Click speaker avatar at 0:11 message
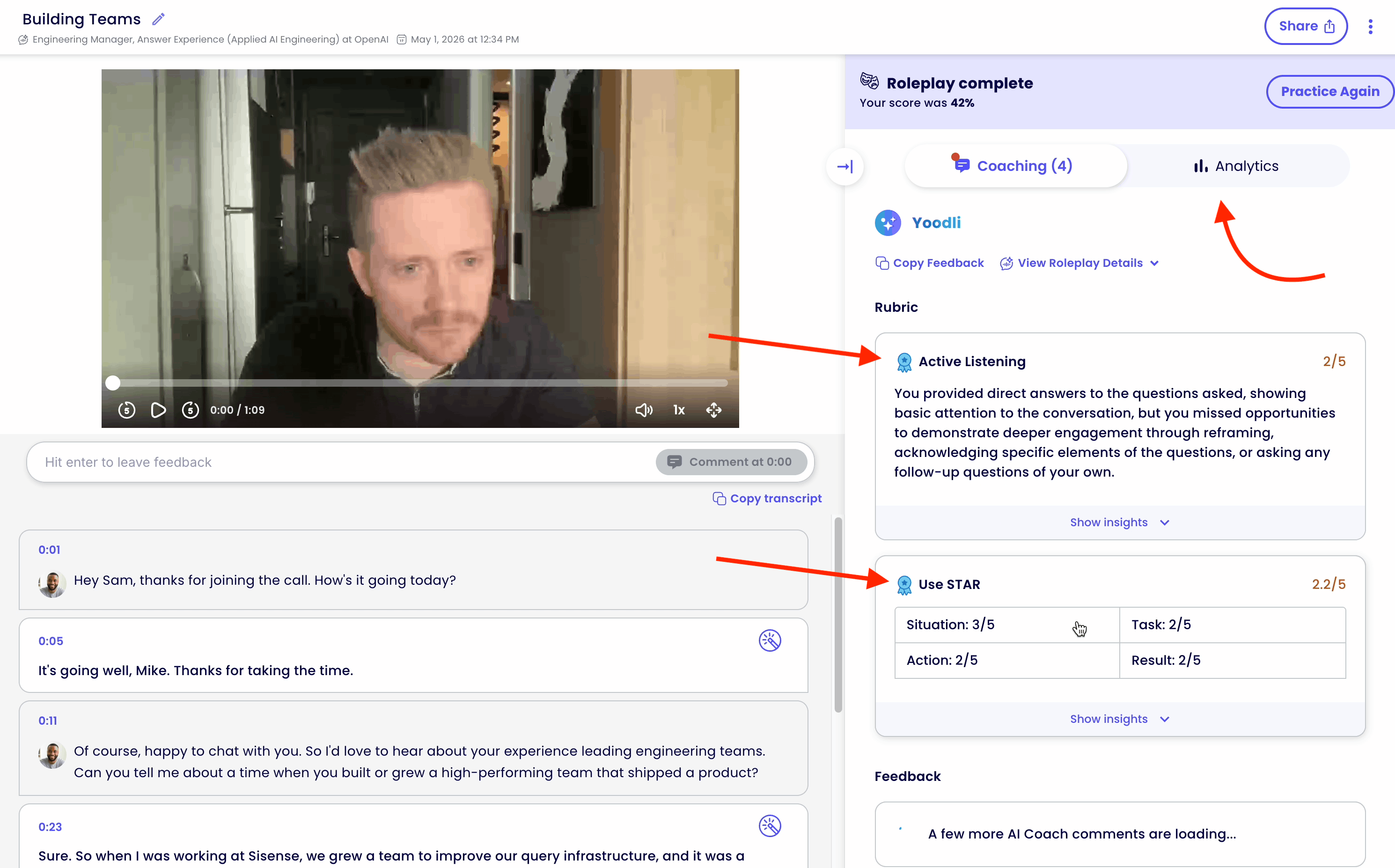Viewport: 1395px width, 868px height. point(52,756)
